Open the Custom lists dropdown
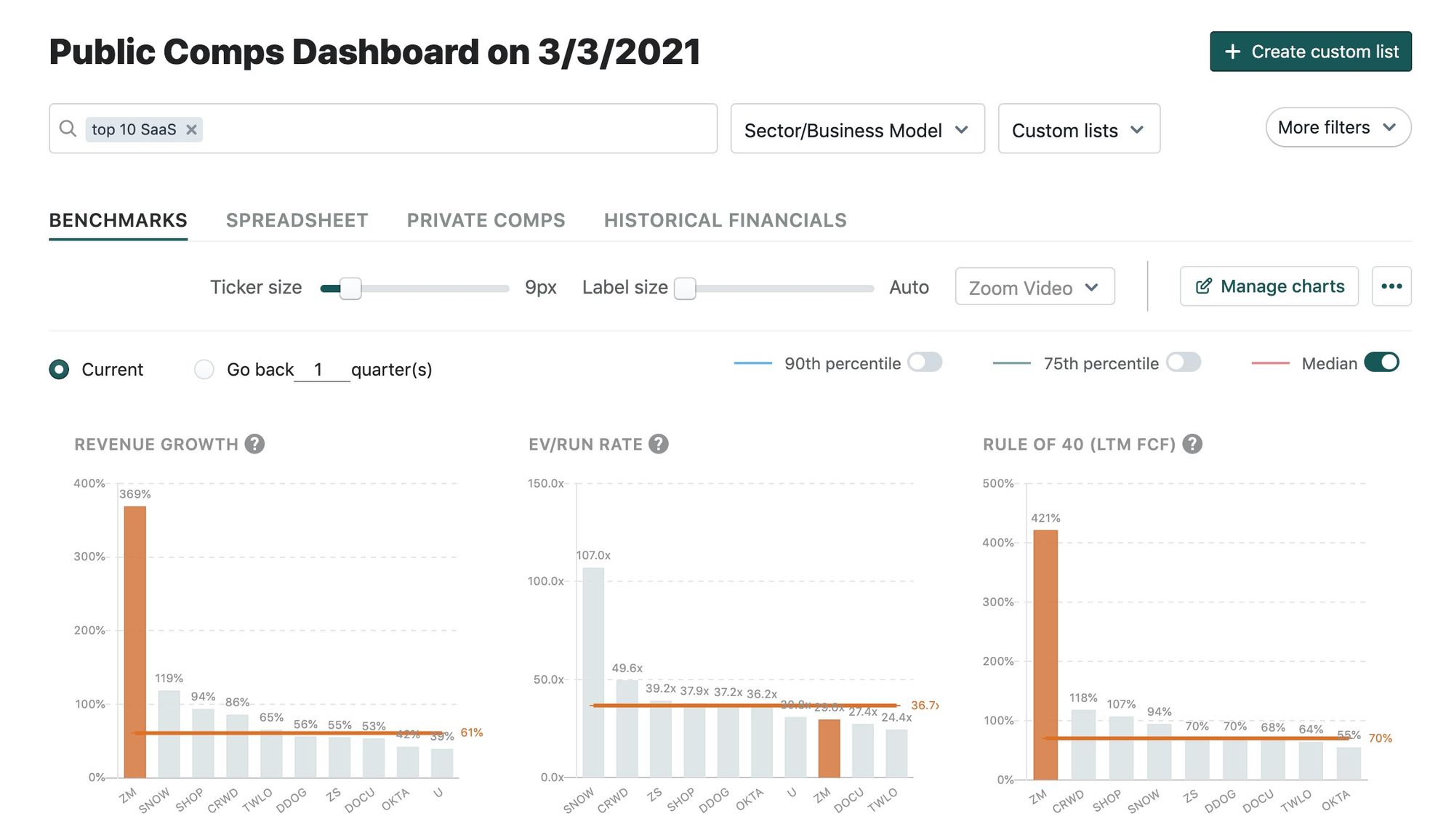 [1078, 129]
